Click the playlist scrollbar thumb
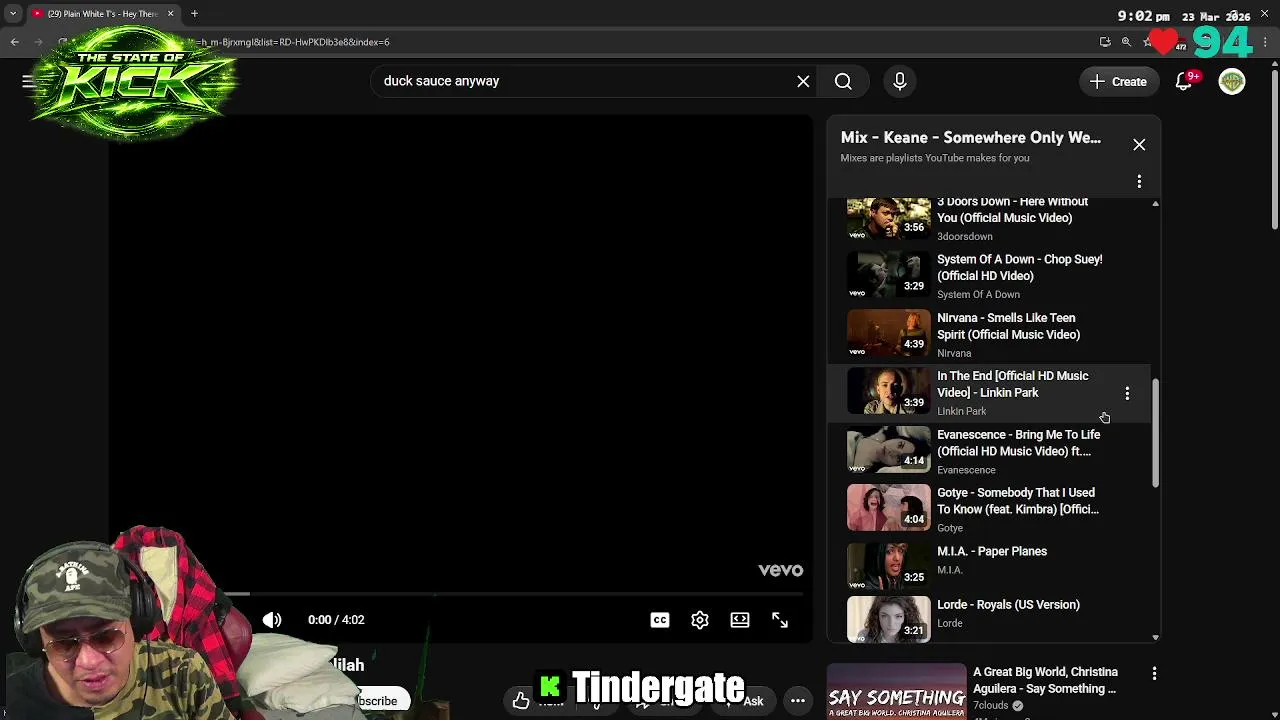Image resolution: width=1280 pixels, height=720 pixels. (x=1155, y=434)
